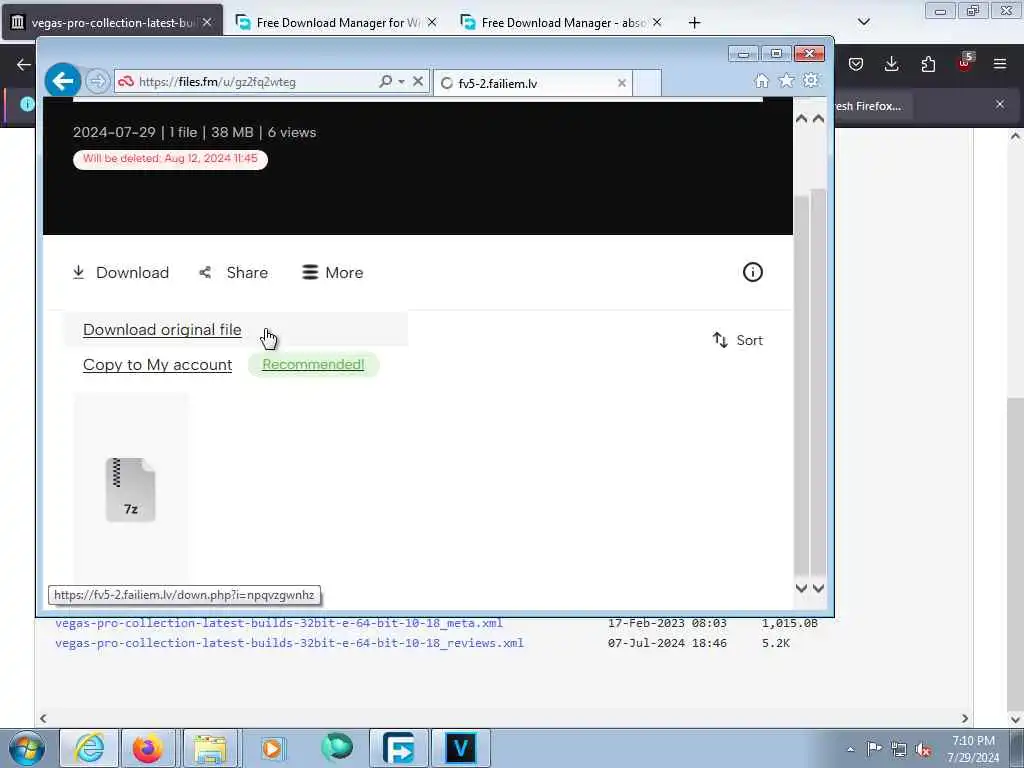Open Internet Explorer tools gear
The height and width of the screenshot is (768, 1024).
[811, 80]
